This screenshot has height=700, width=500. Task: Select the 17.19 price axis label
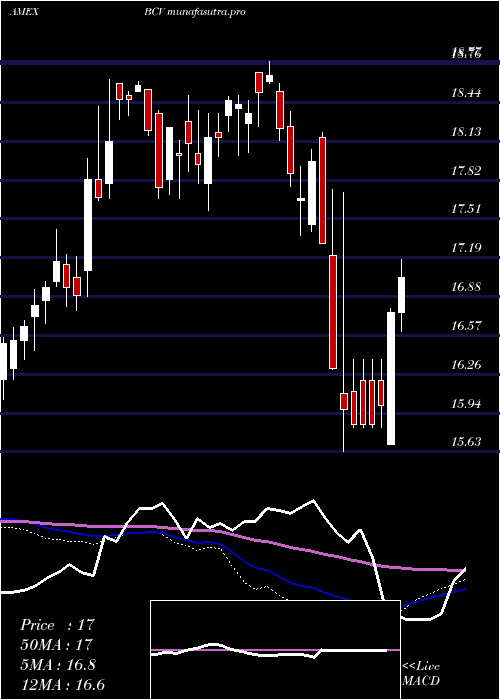click(x=467, y=248)
